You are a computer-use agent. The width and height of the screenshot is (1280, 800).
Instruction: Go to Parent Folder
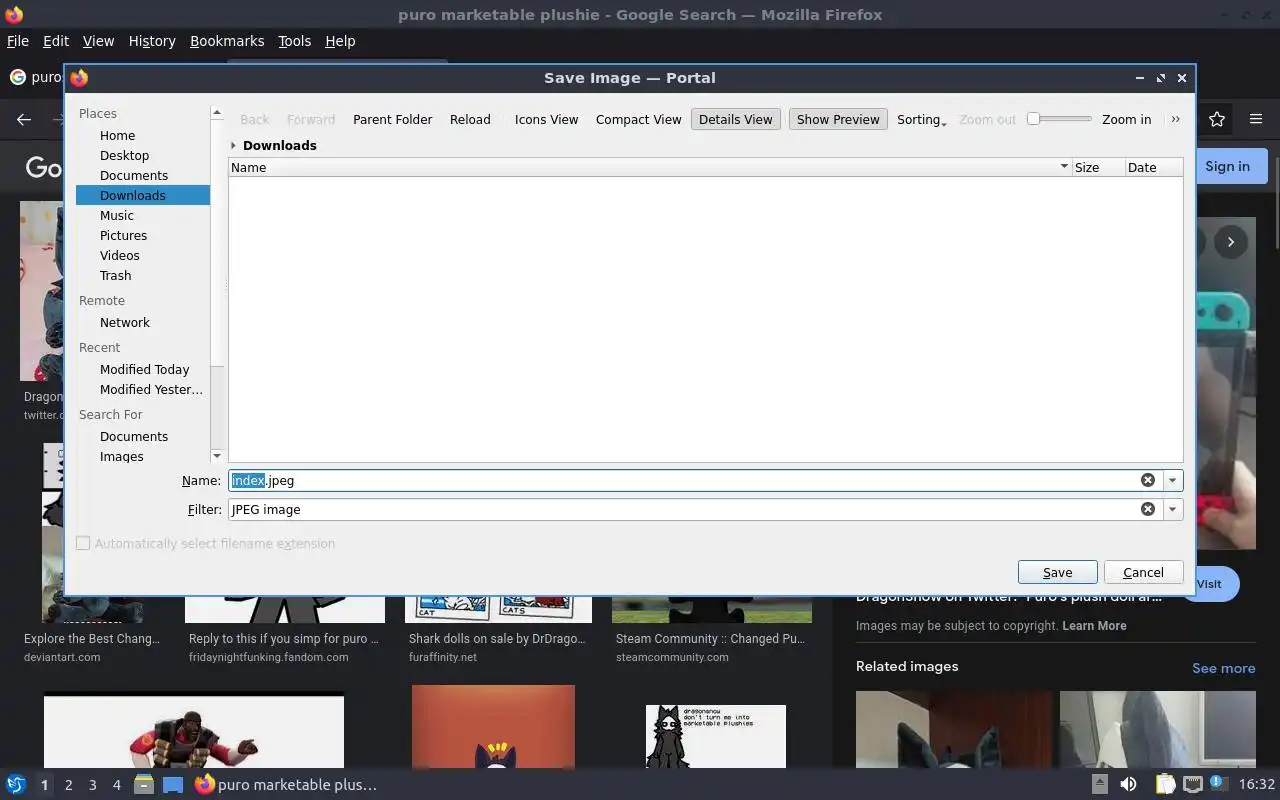pos(392,119)
